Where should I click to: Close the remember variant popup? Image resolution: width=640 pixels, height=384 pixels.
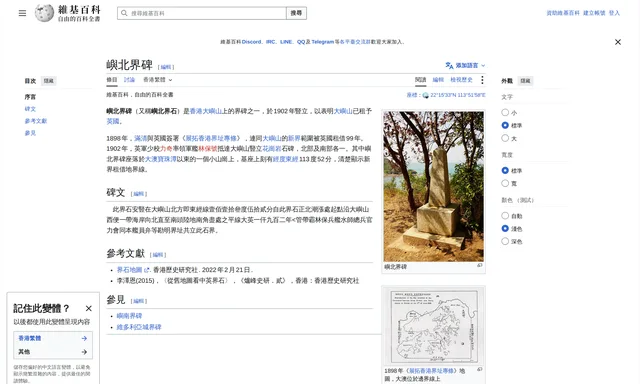[x=89, y=309]
